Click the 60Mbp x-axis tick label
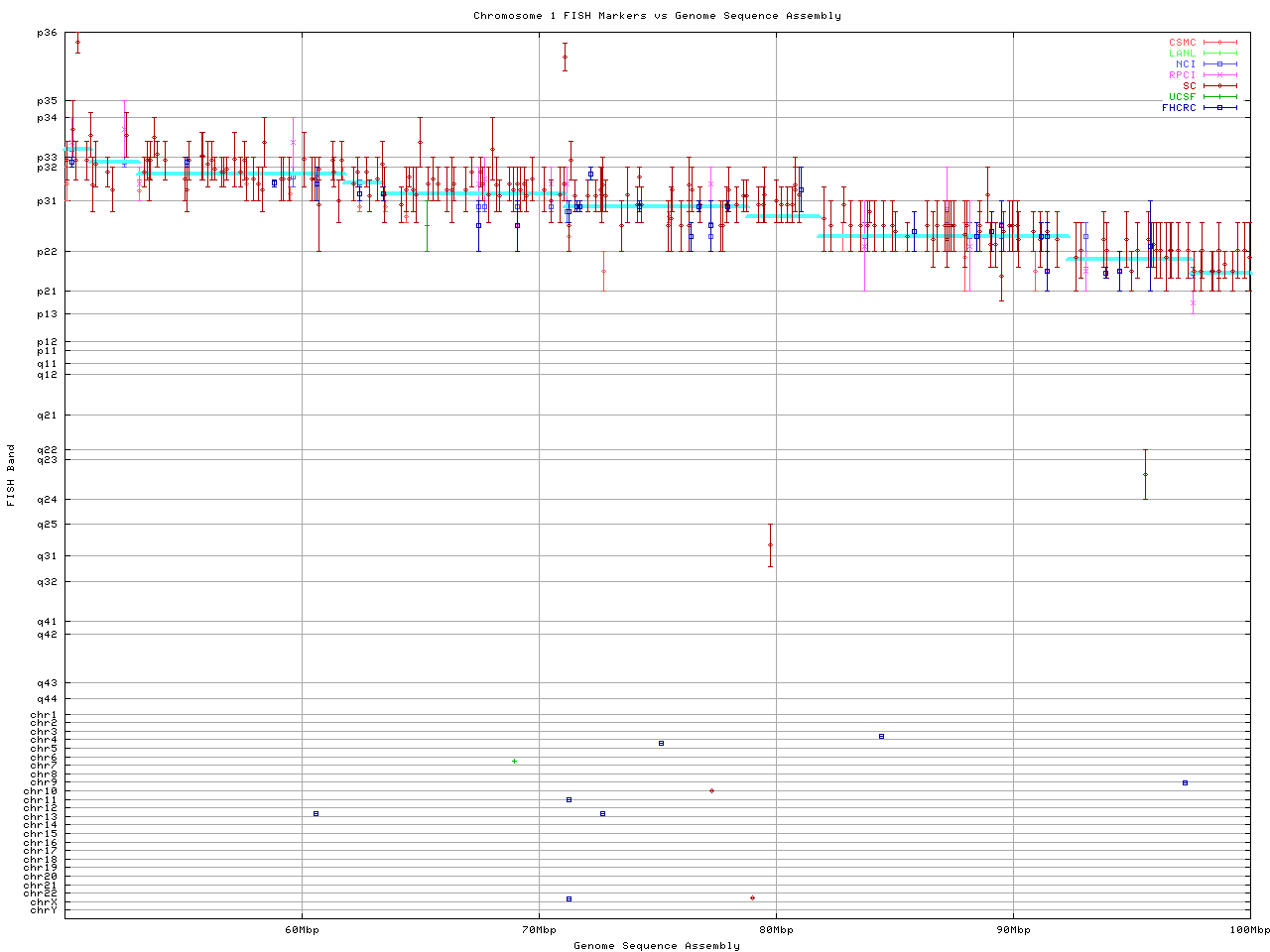 coord(302,929)
